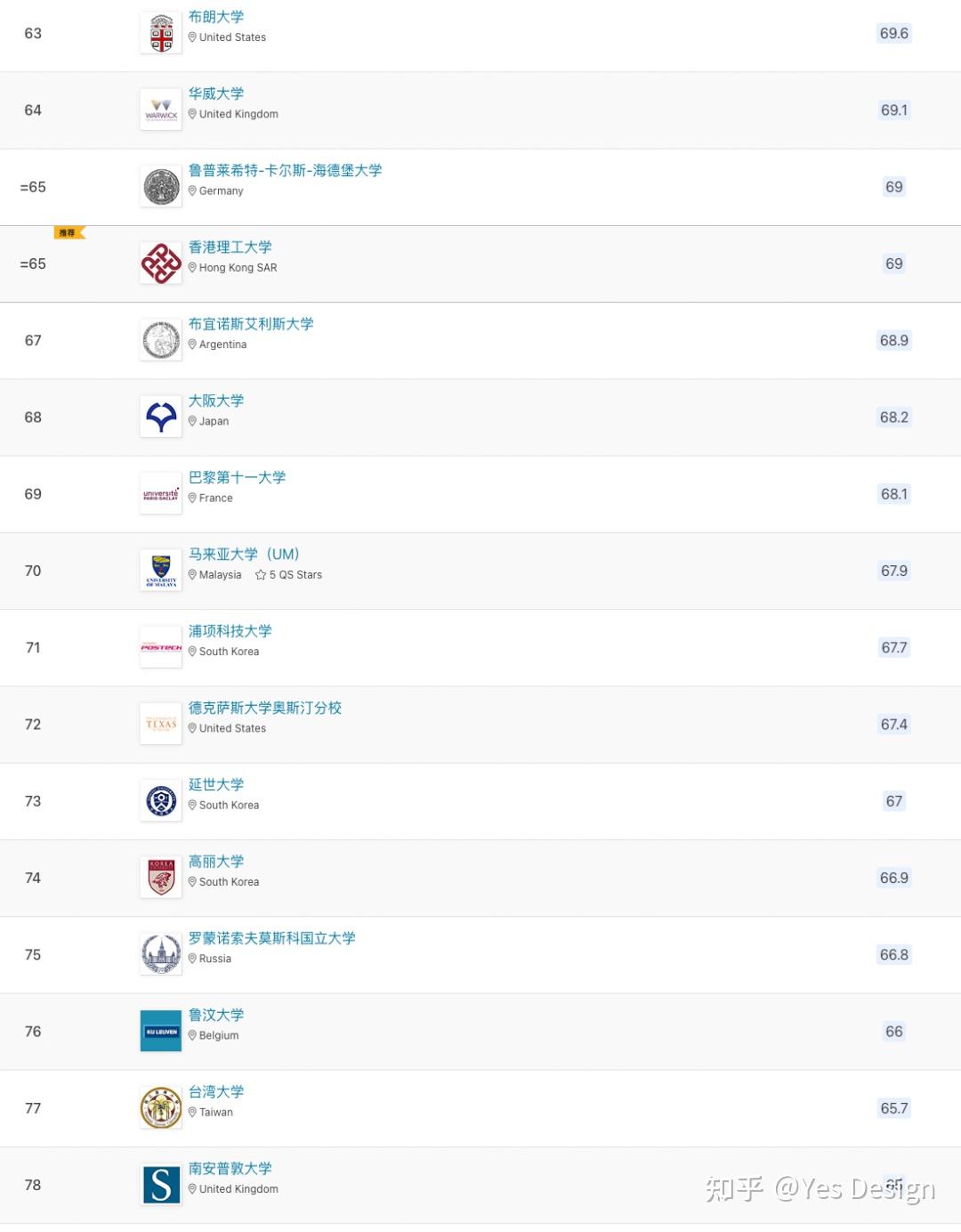Click the Korea University crest icon
961x1232 pixels.
(160, 877)
